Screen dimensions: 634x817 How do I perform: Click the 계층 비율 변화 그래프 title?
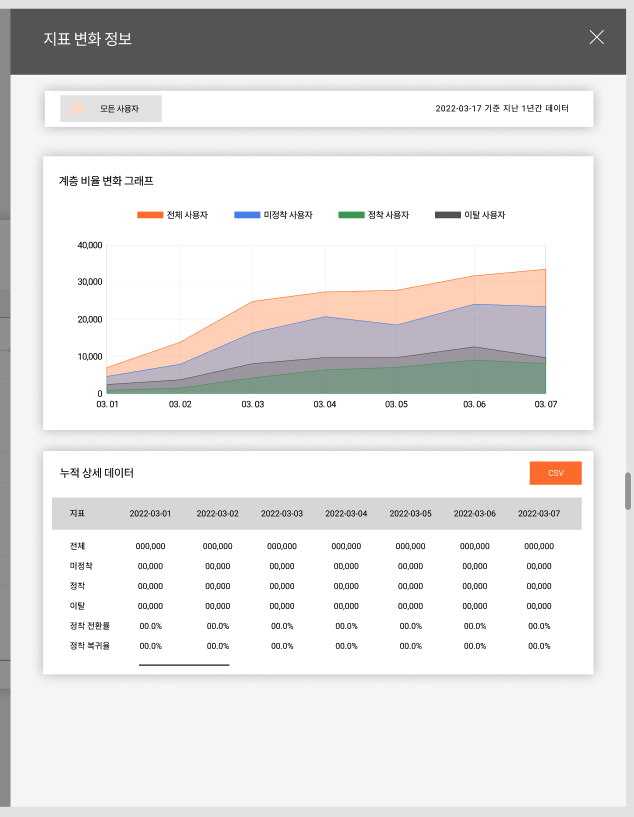[x=106, y=181]
